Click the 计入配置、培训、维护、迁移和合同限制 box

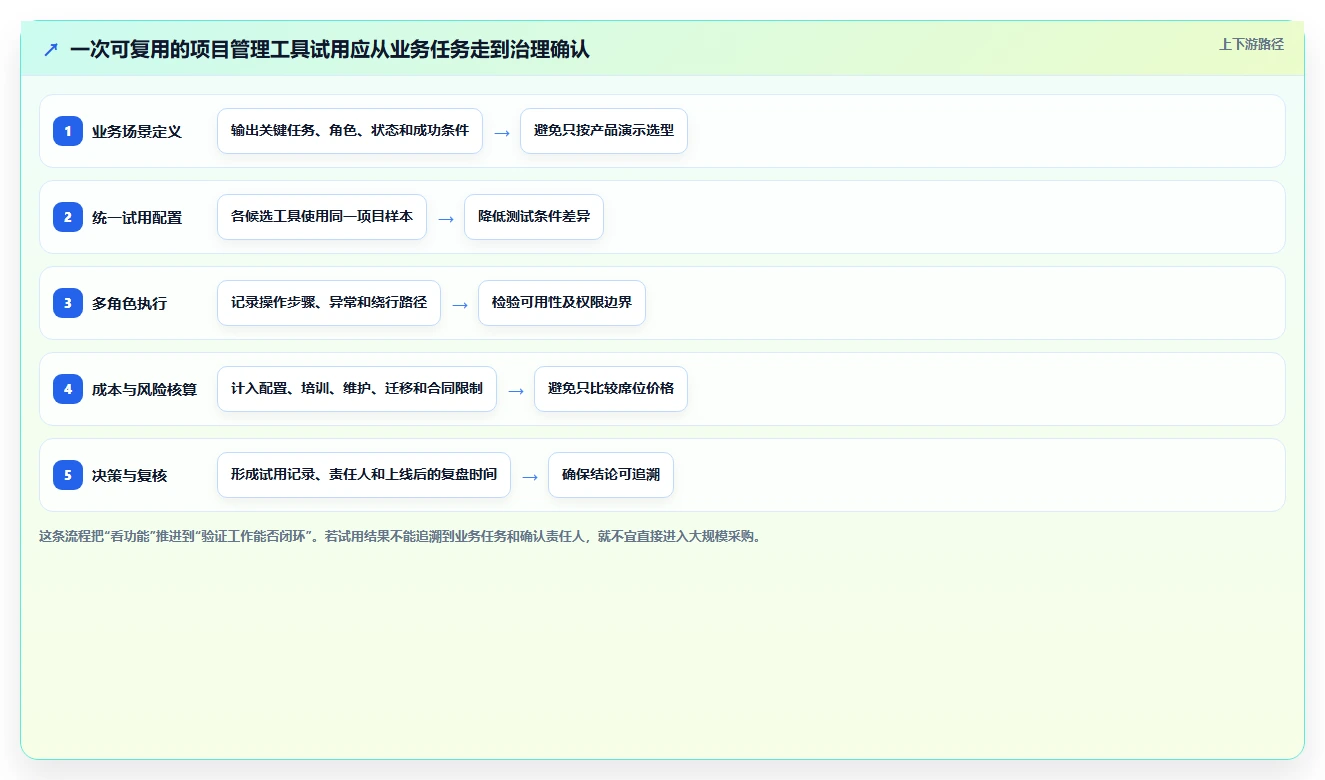pyautogui.click(x=357, y=389)
